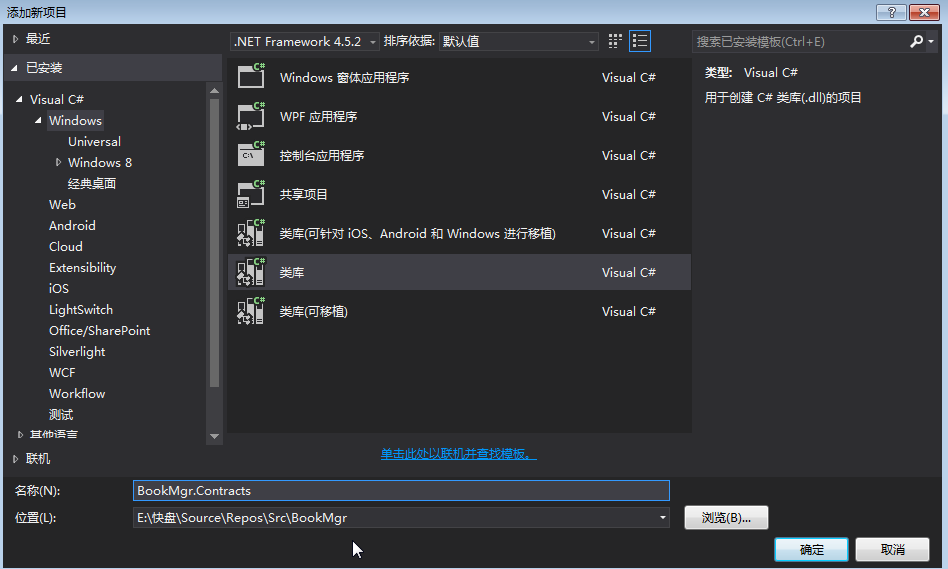Select the Office/SharePoint category
Viewport: 948px width, 569px height.
click(x=99, y=331)
